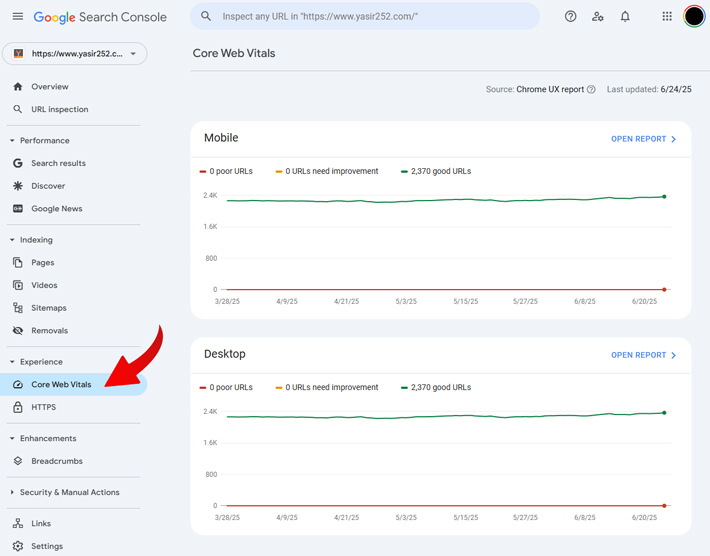The height and width of the screenshot is (556, 710).
Task: Click the Search results Google G icon
Action: tap(18, 163)
